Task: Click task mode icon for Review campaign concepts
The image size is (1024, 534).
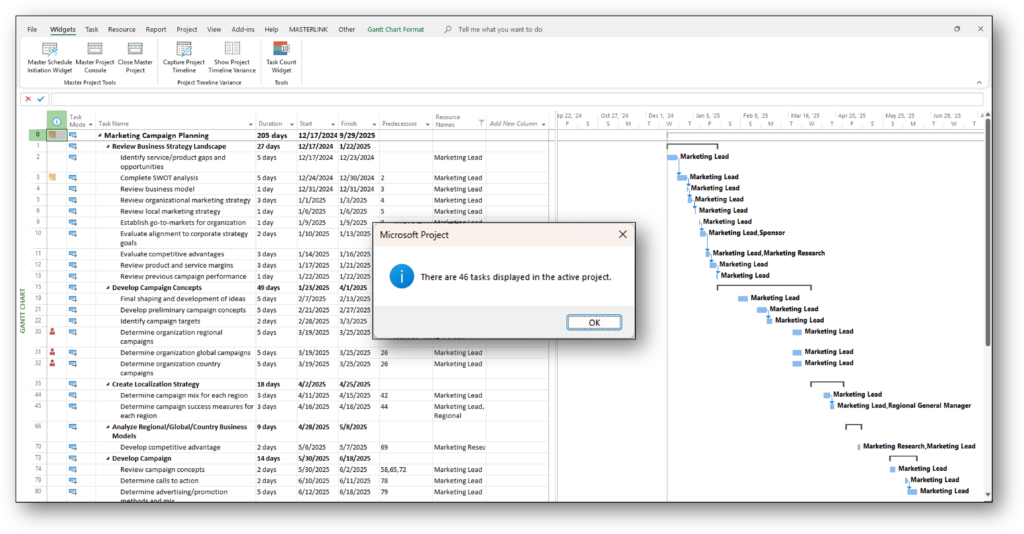Action: [x=72, y=469]
